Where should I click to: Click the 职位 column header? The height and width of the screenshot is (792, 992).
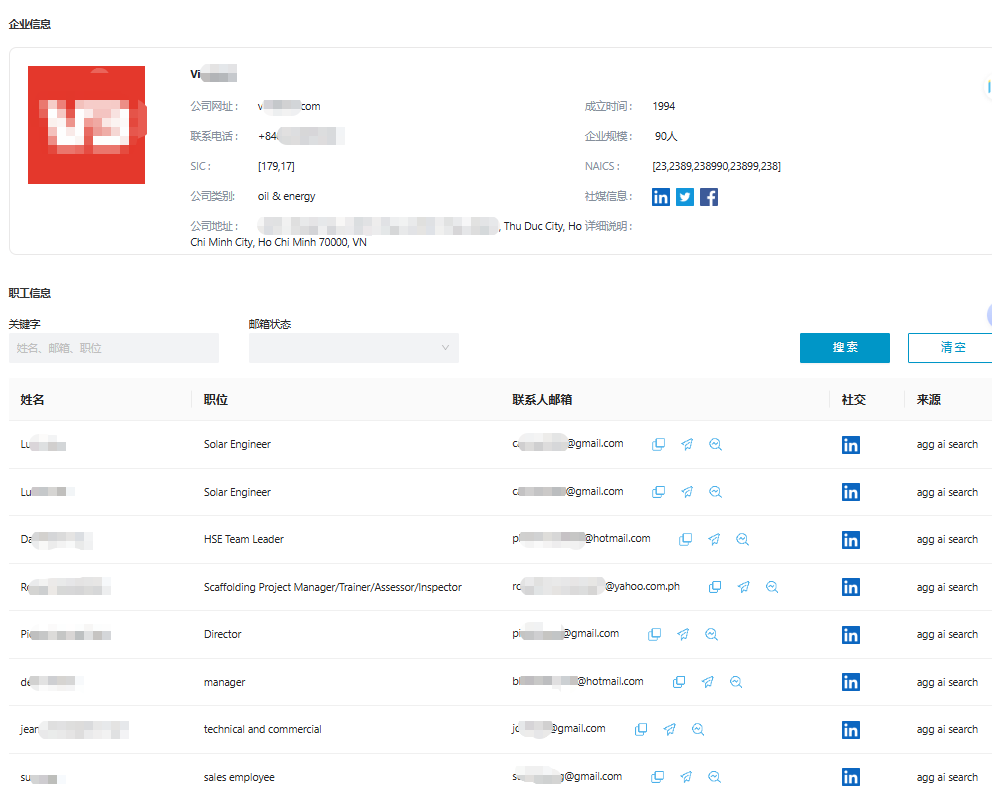pyautogui.click(x=216, y=399)
